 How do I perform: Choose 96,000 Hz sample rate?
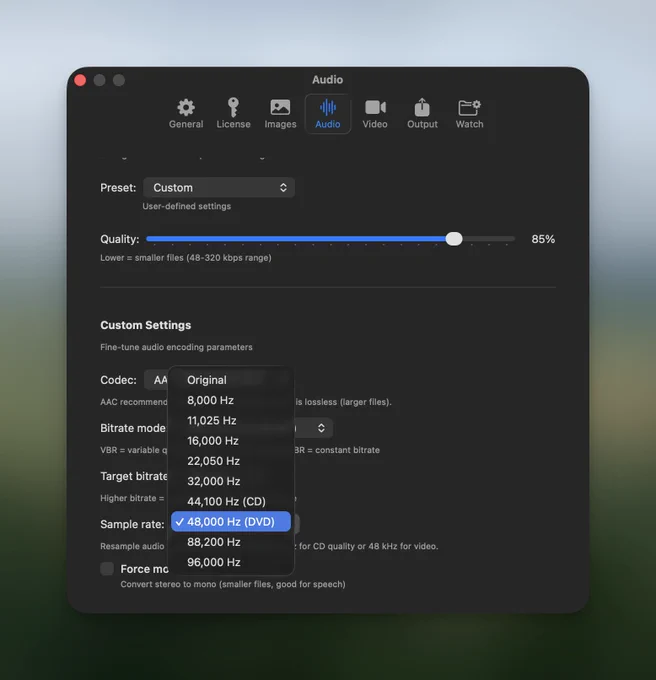[x=231, y=562]
